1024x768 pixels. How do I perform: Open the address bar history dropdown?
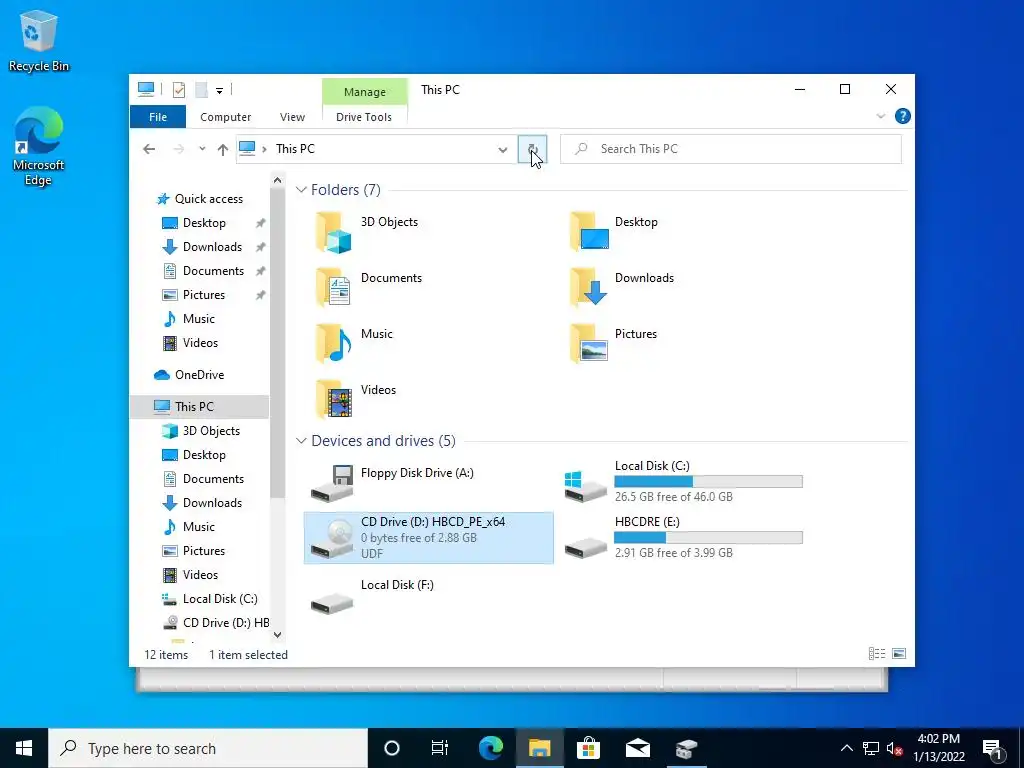point(503,150)
